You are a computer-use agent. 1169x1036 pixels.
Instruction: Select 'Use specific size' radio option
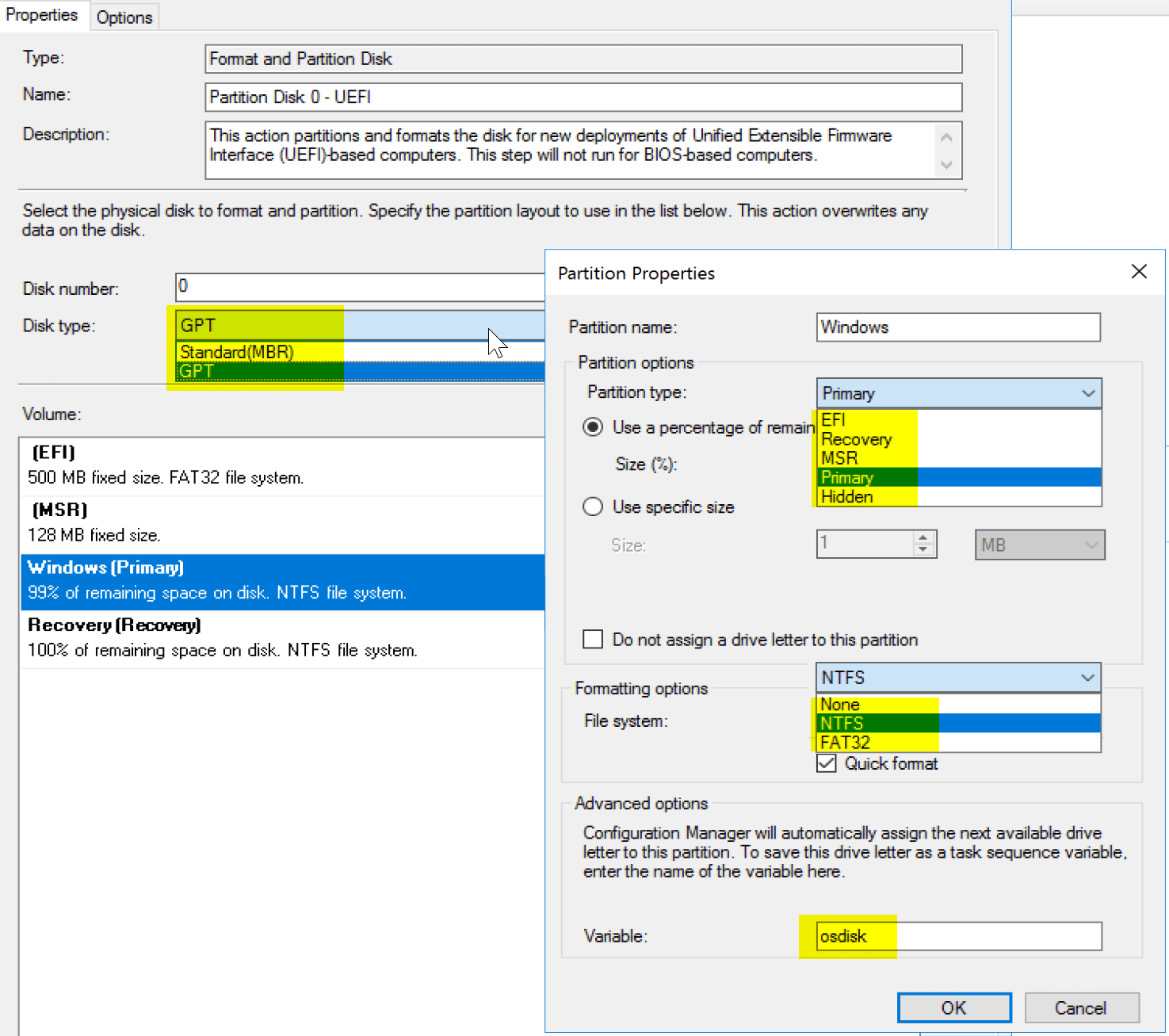click(x=593, y=507)
